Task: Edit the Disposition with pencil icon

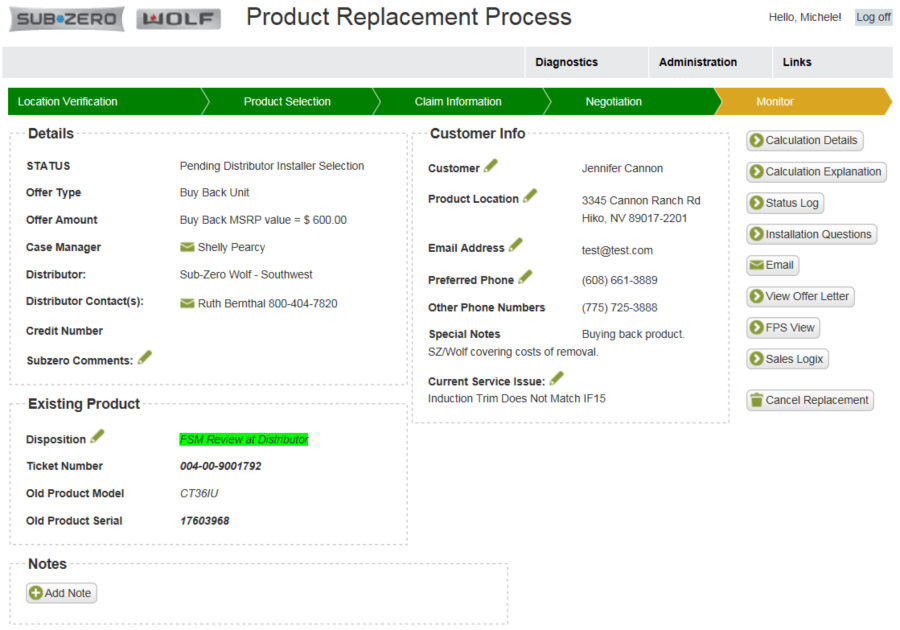Action: tap(97, 436)
